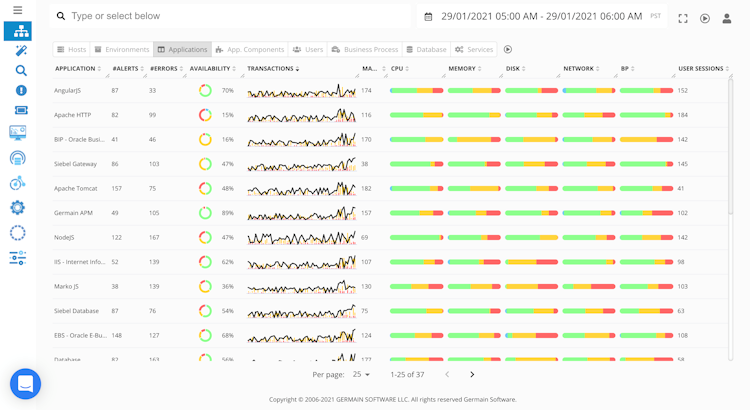Open the settings gear icon

(x=18, y=208)
